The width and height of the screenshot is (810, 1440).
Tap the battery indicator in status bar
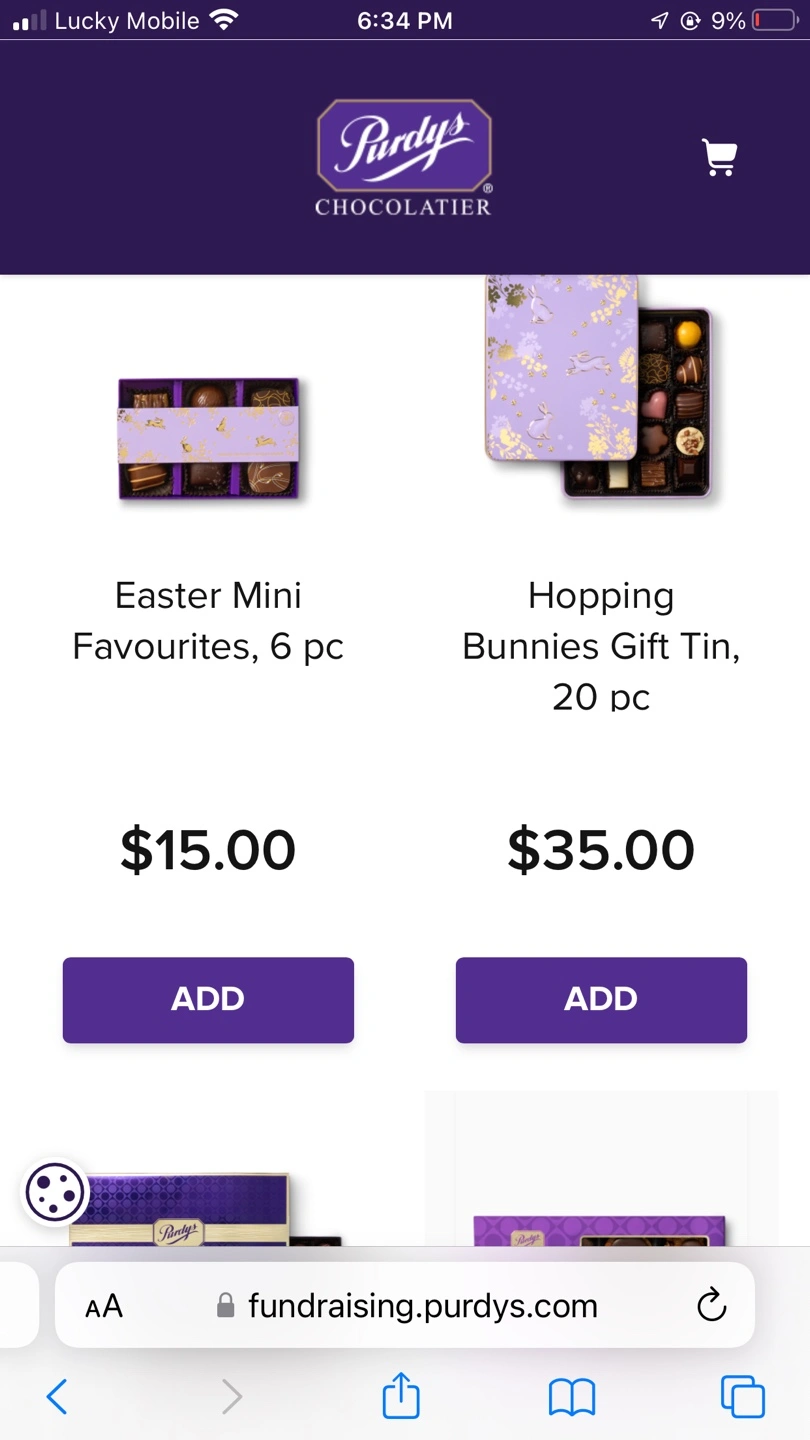point(774,20)
